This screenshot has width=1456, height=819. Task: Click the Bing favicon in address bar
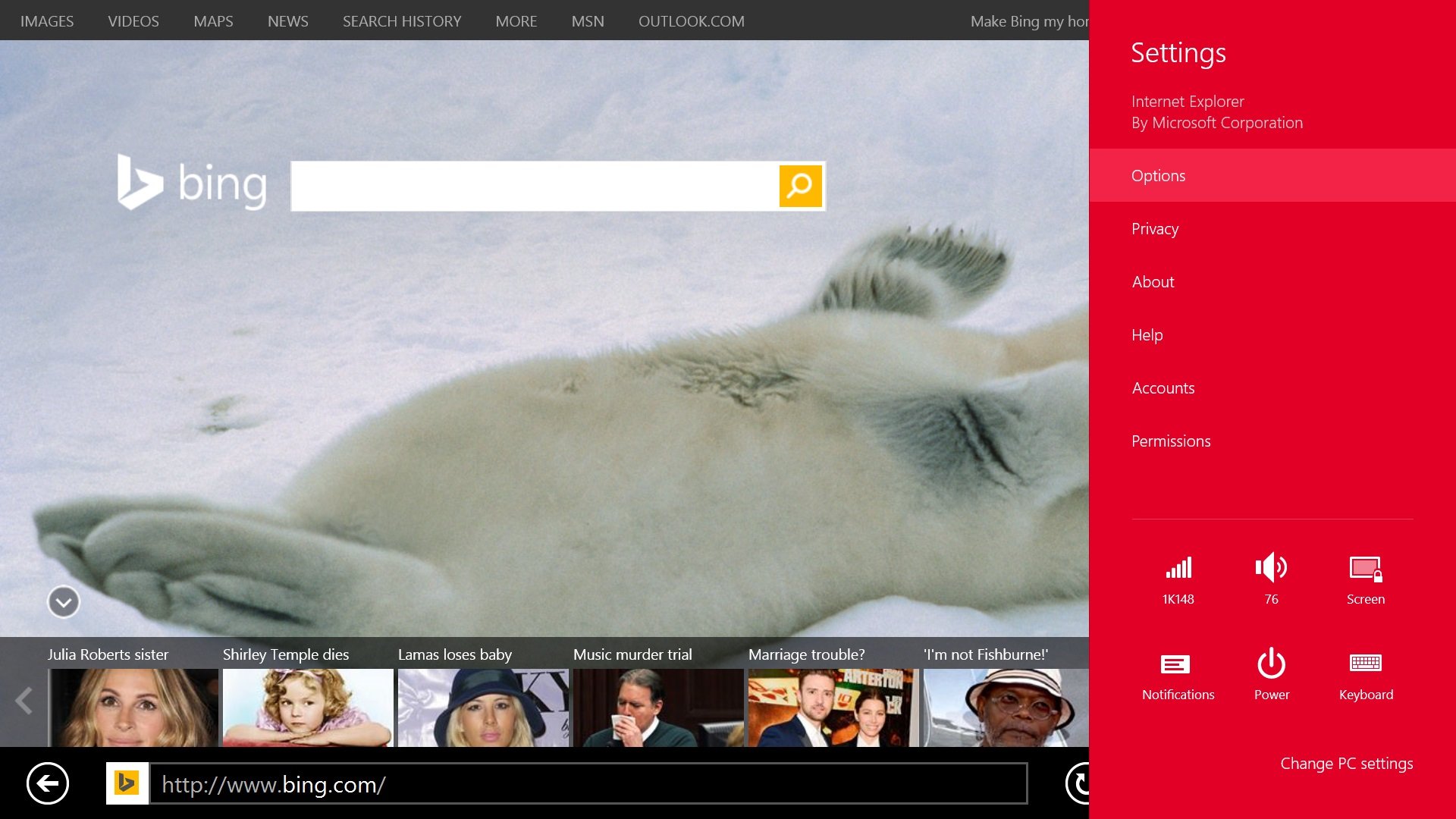point(127,783)
